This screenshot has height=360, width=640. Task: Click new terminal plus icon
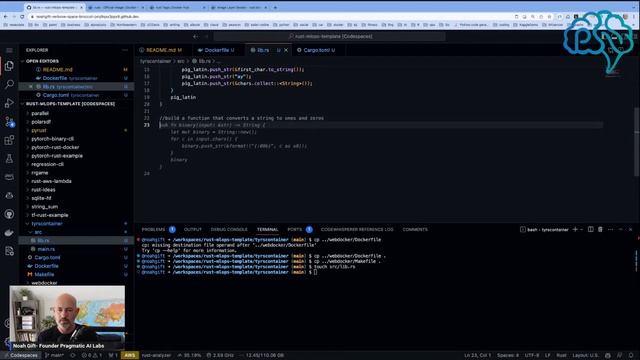coord(575,229)
